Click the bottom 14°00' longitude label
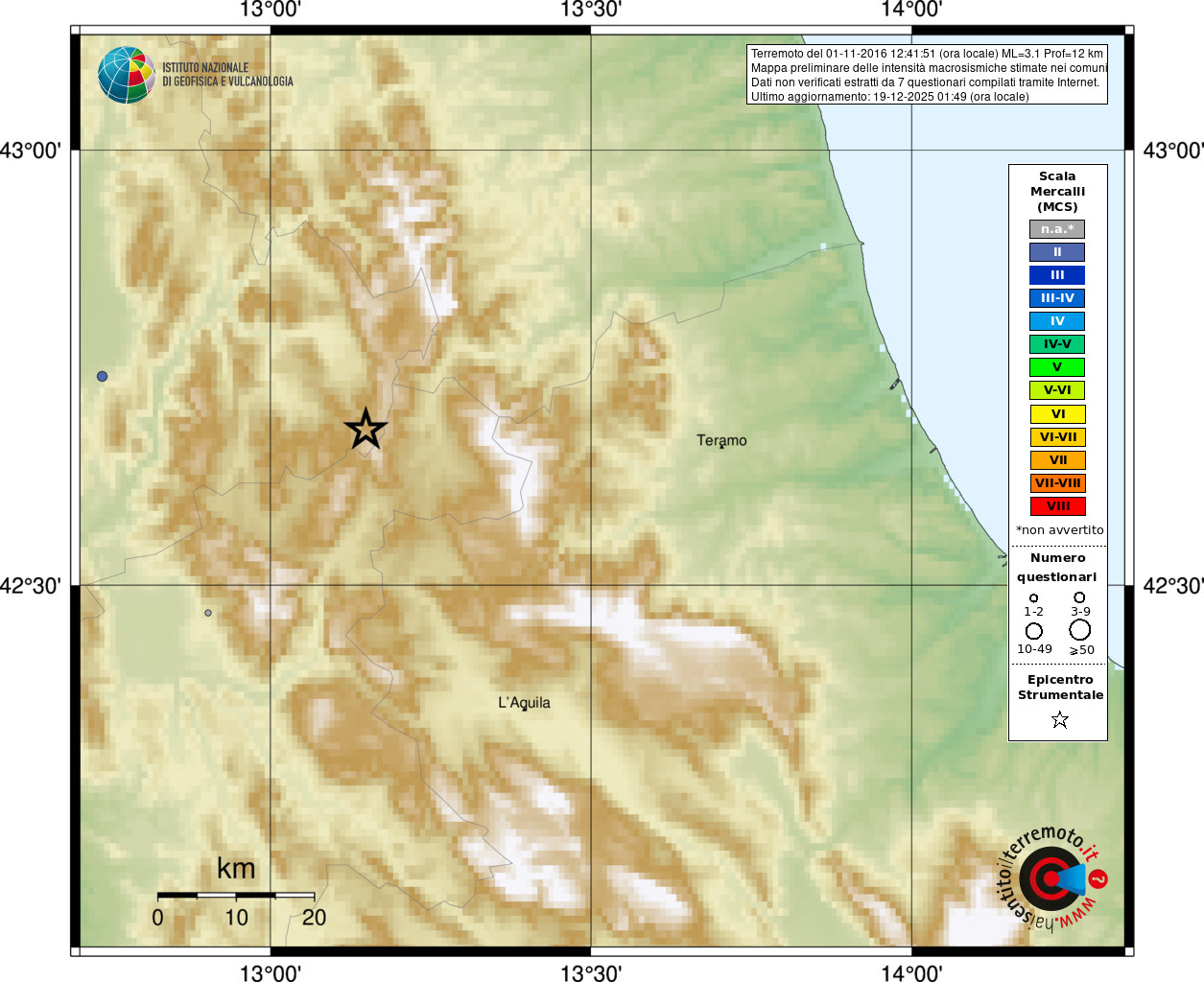 point(911,972)
